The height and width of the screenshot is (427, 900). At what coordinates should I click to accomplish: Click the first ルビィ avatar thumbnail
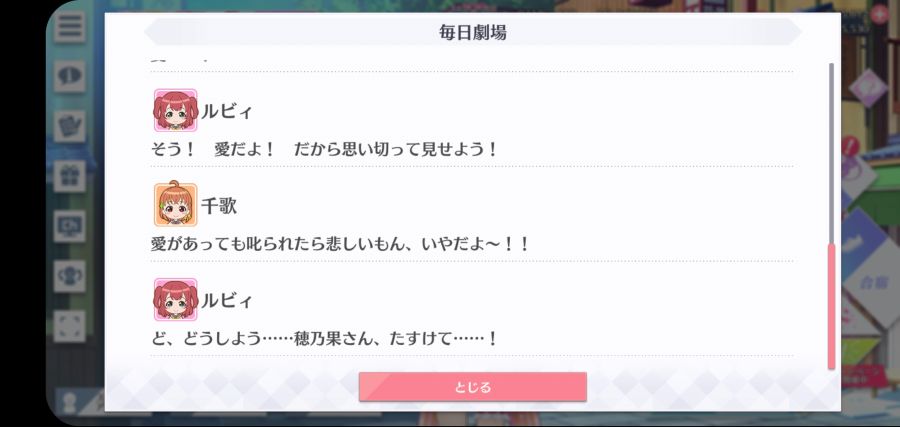(175, 110)
